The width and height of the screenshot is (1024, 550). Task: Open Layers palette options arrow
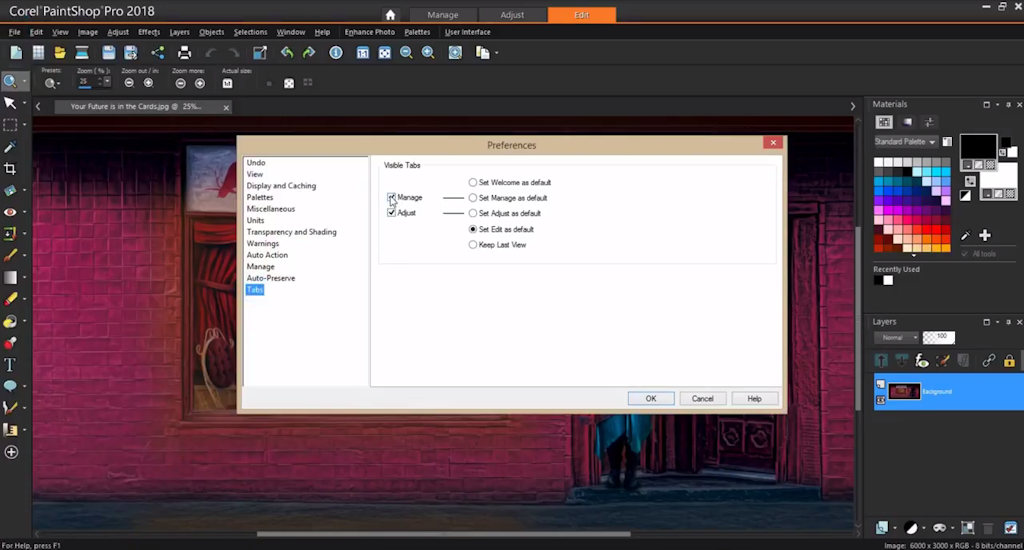997,322
